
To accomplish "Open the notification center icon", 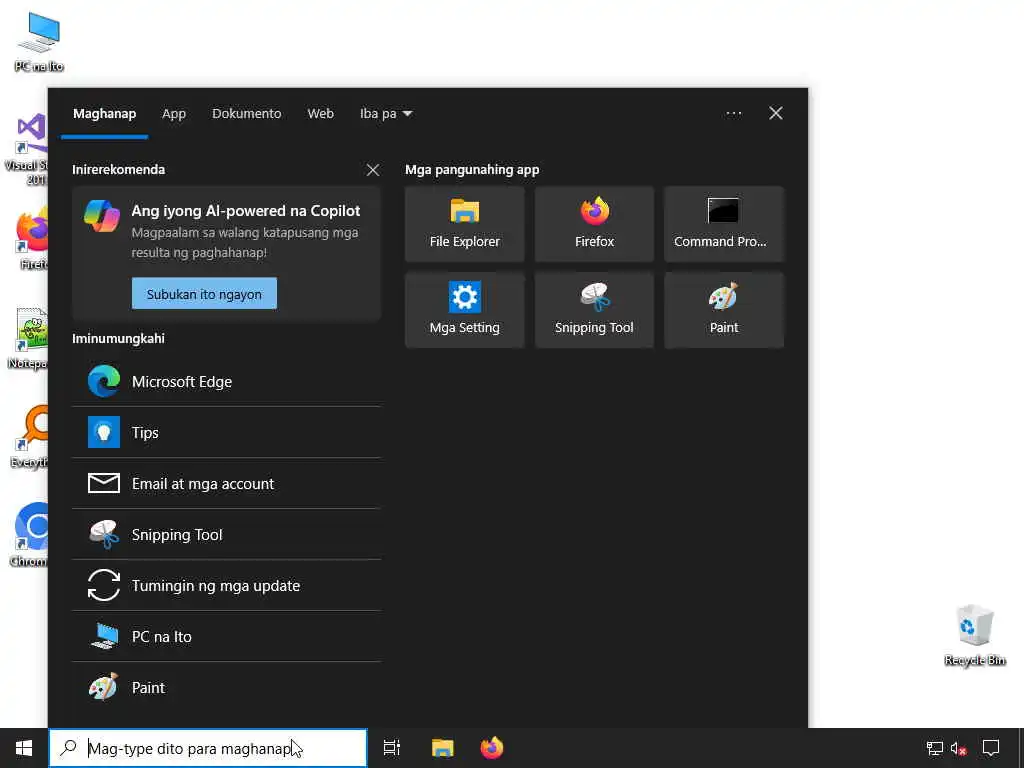I will (x=991, y=748).
